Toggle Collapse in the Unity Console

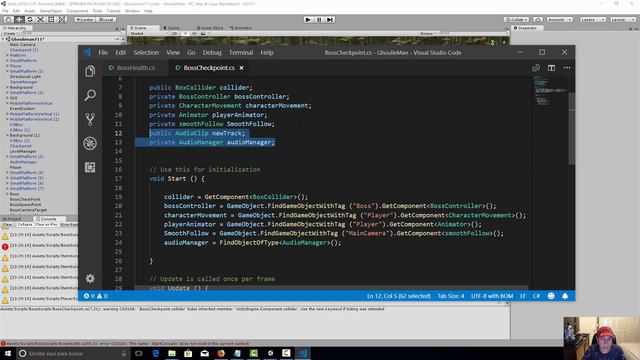[24, 224]
